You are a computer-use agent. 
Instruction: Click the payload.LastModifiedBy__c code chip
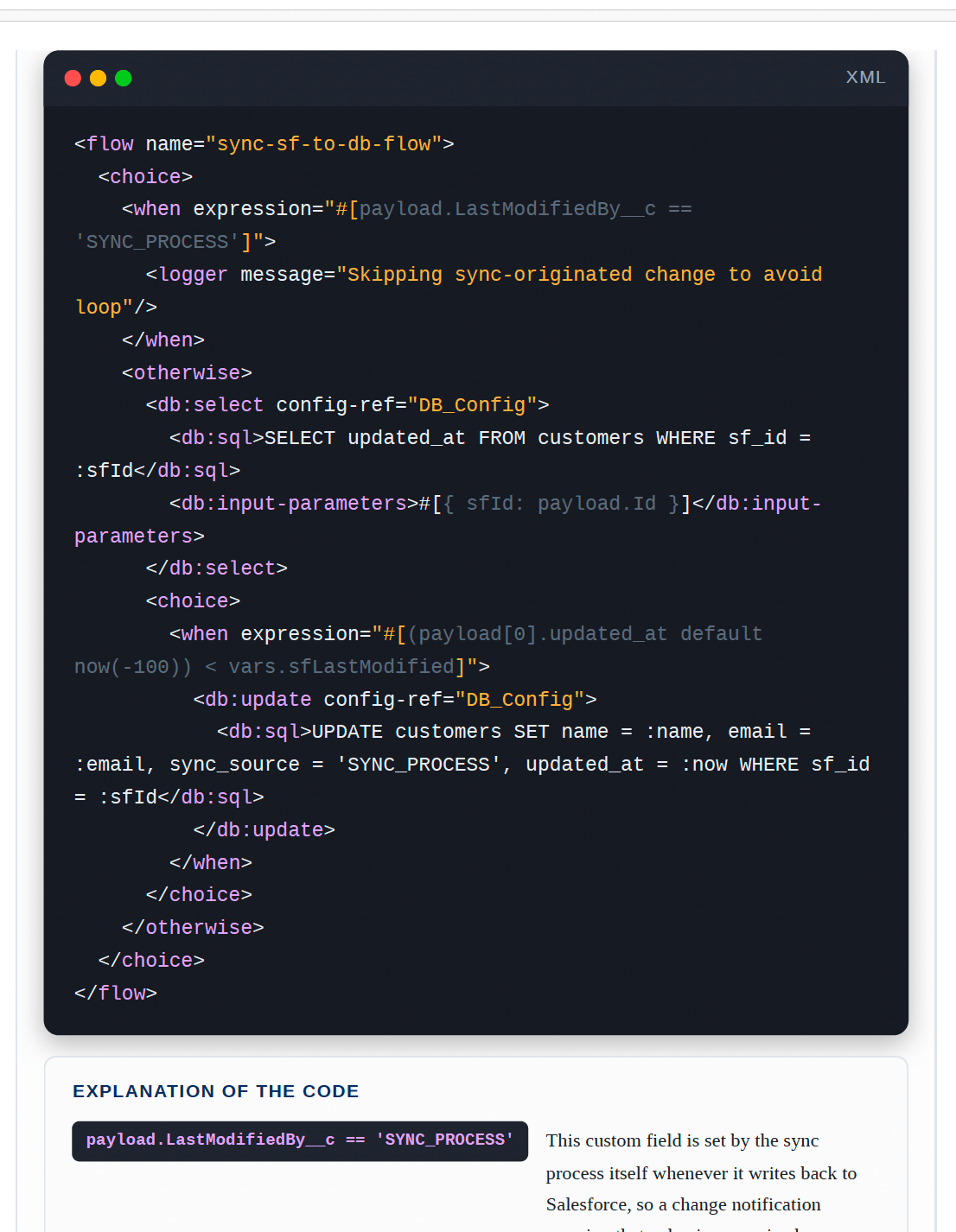pos(300,1140)
